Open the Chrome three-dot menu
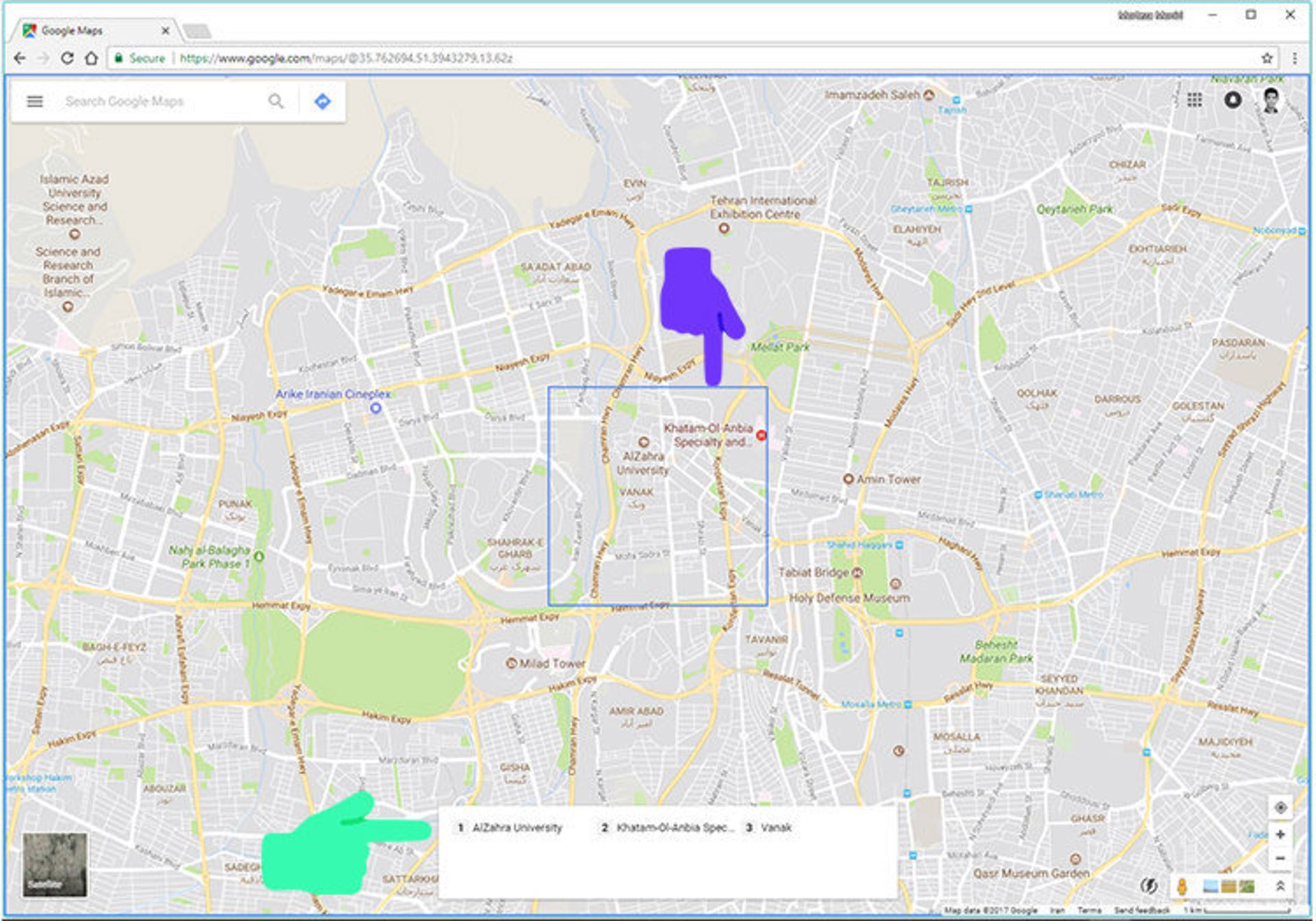This screenshot has height=921, width=1316. tap(1295, 58)
